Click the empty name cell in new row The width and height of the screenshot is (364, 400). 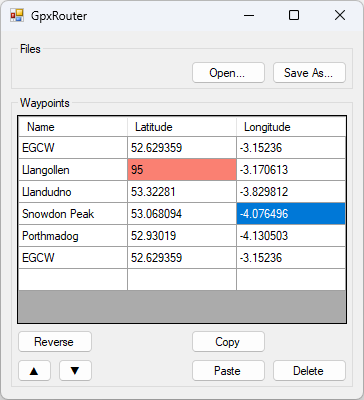(x=73, y=279)
